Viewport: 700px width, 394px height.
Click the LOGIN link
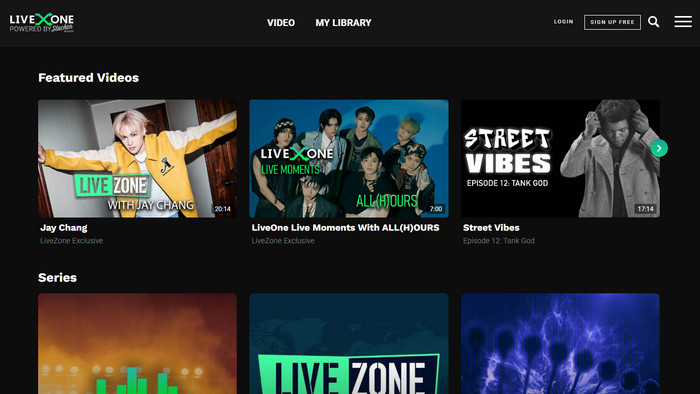click(x=563, y=22)
